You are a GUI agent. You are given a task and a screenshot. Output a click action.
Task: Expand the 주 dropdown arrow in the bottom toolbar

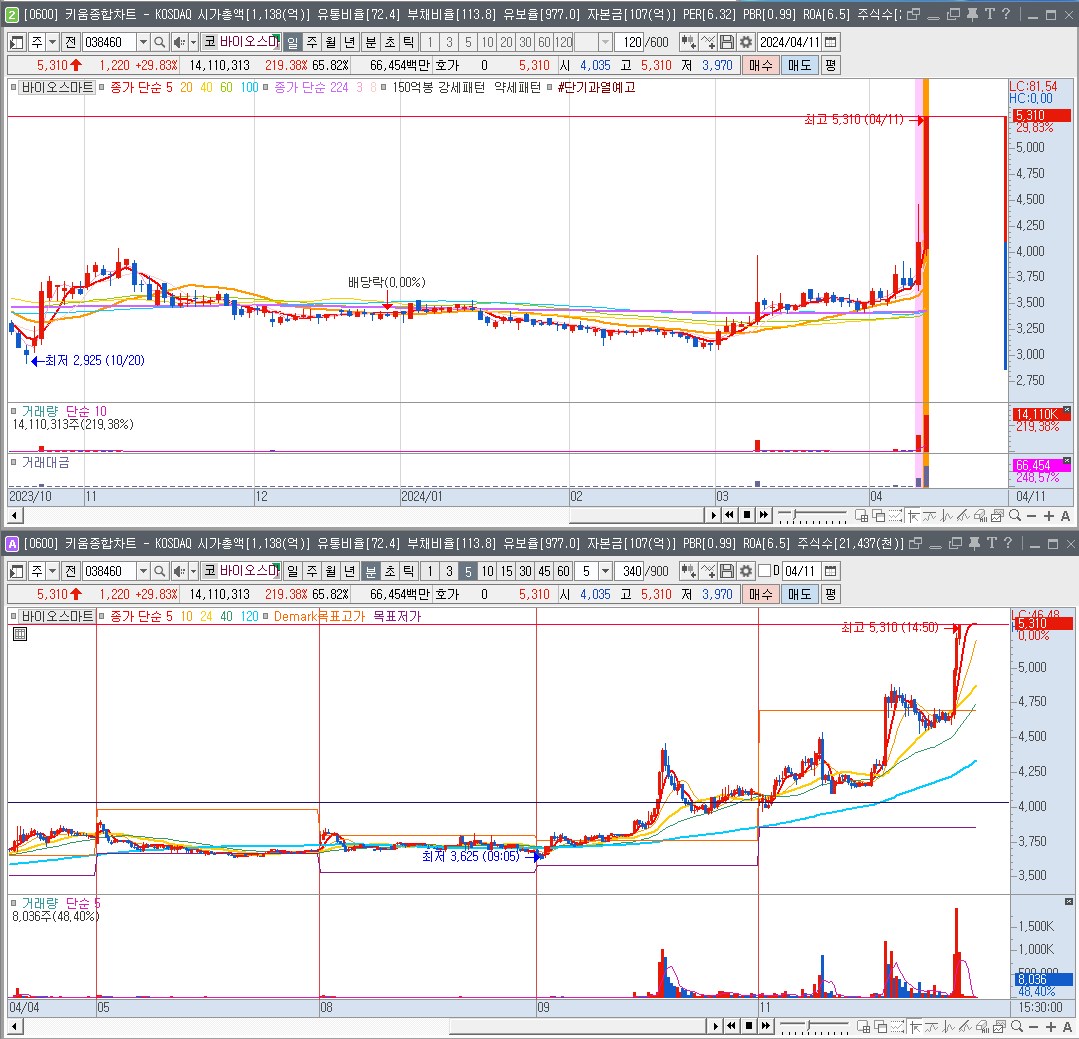point(52,571)
